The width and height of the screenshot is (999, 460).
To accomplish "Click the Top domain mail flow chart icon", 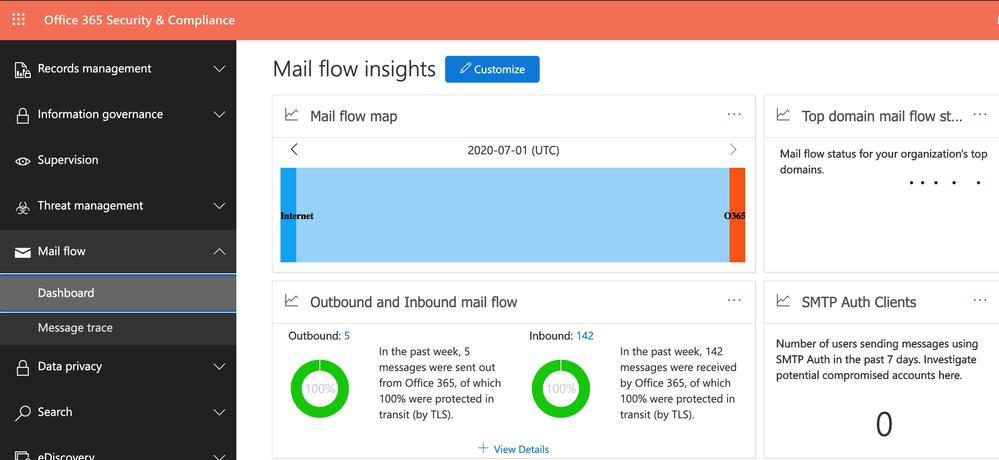I will click(x=783, y=115).
